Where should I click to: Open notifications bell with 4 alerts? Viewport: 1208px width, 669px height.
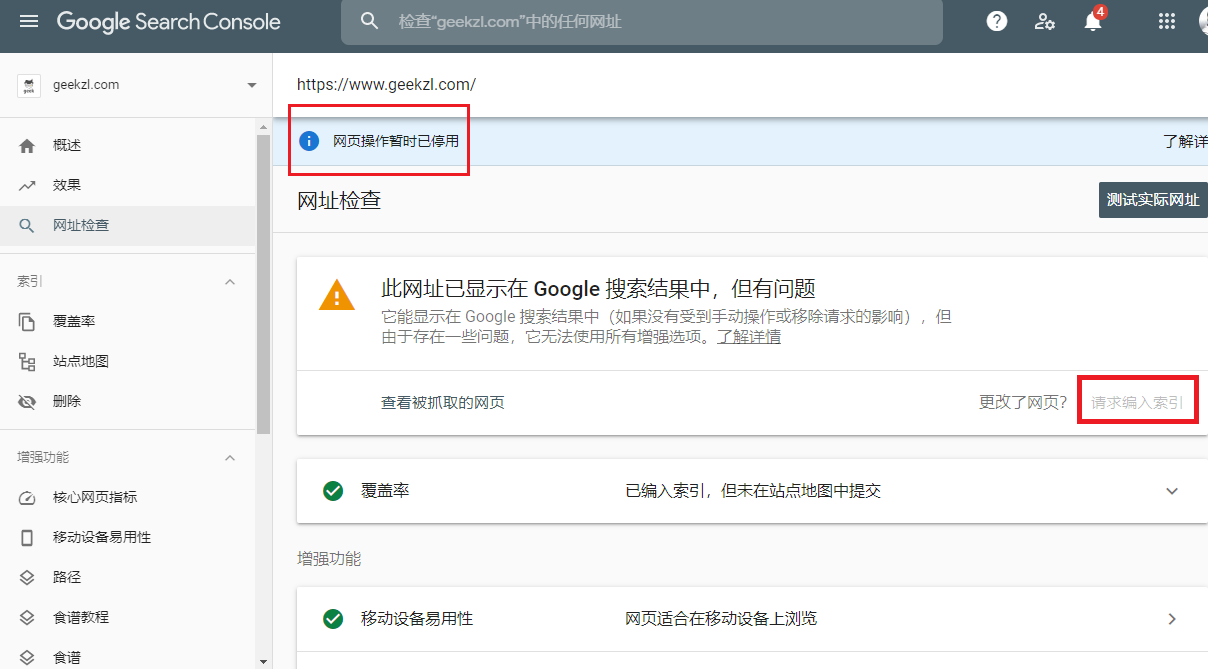point(1094,20)
